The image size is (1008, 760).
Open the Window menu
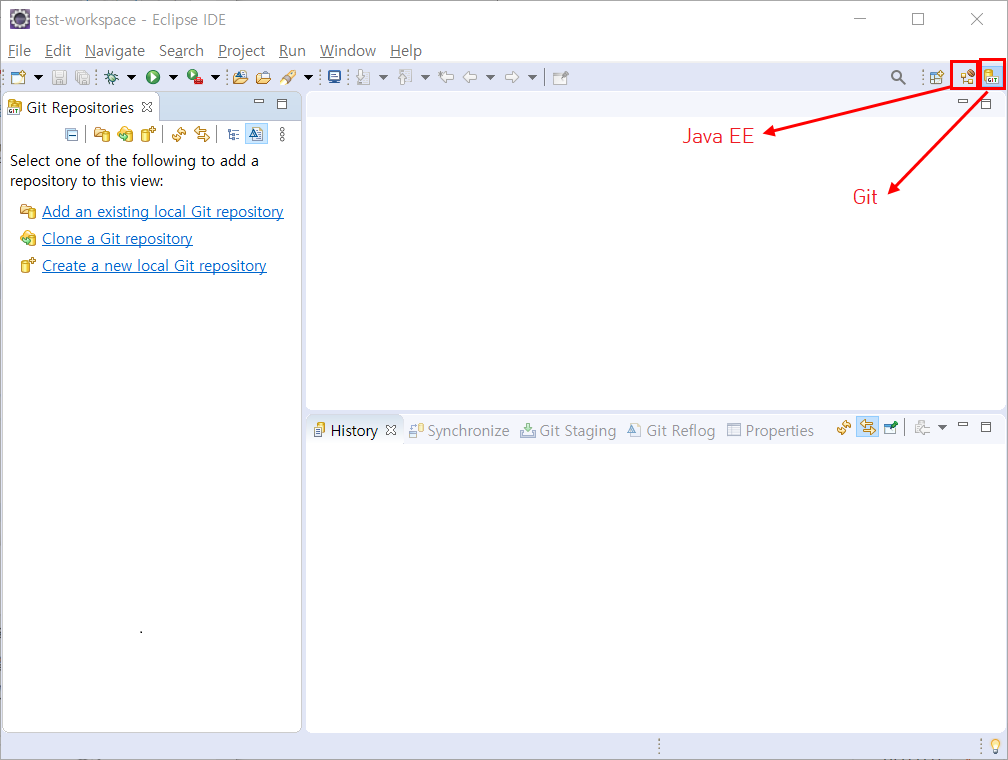pos(348,51)
